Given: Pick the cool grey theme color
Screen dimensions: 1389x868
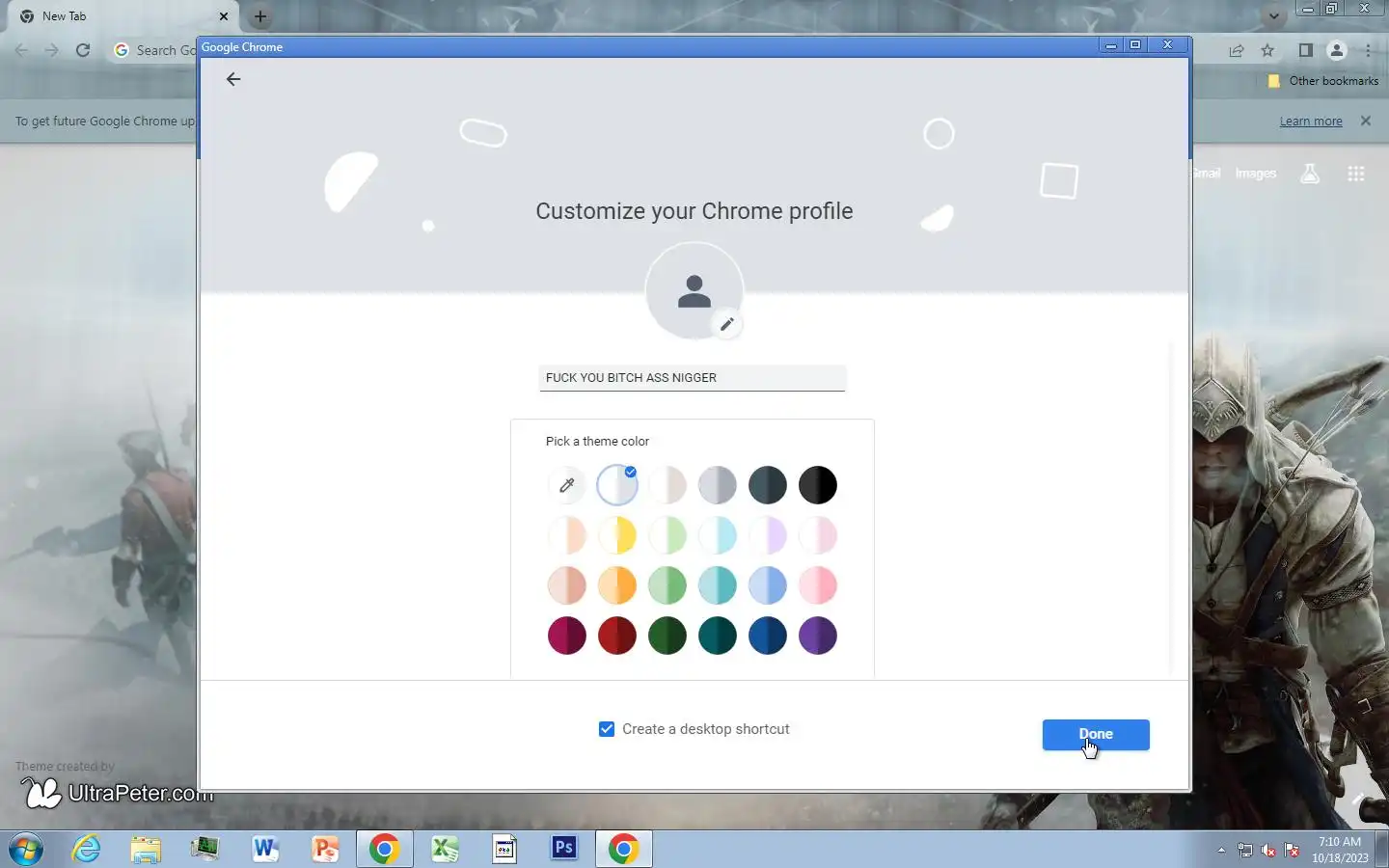Looking at the screenshot, I should 718,485.
